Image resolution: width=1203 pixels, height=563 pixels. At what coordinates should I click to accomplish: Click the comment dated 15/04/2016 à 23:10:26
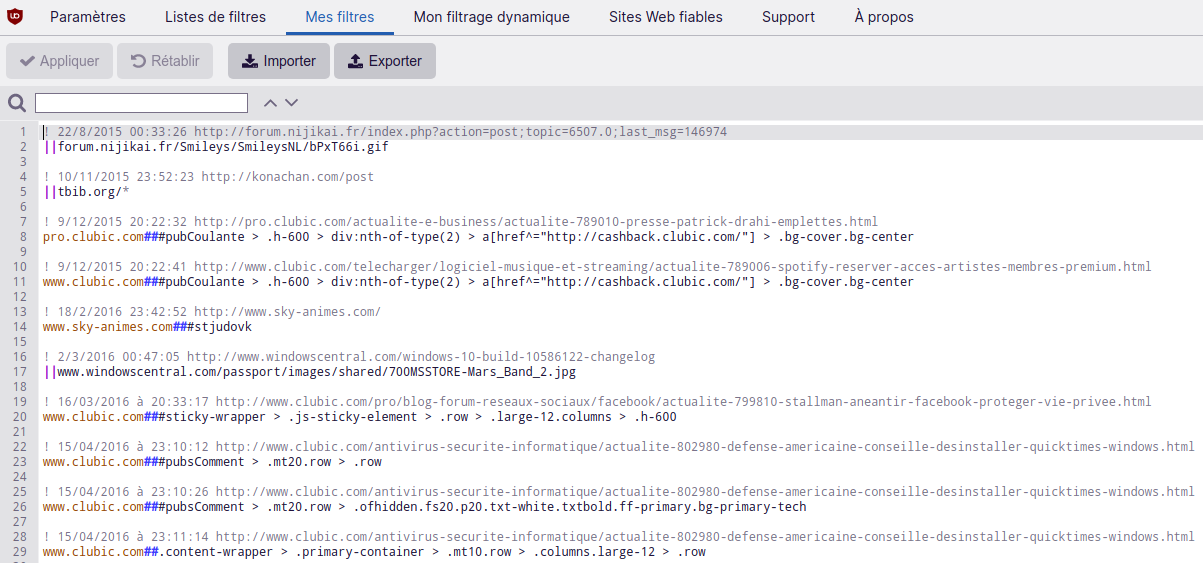619,492
